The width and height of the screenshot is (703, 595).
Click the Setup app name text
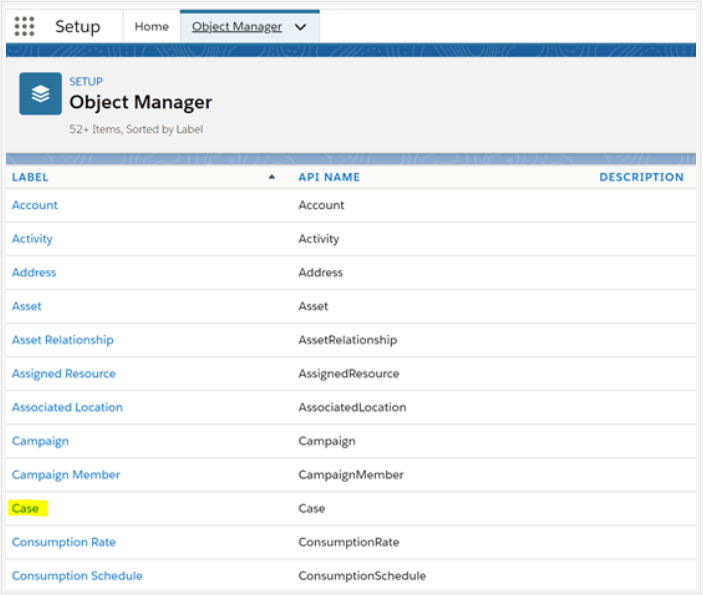coord(78,26)
